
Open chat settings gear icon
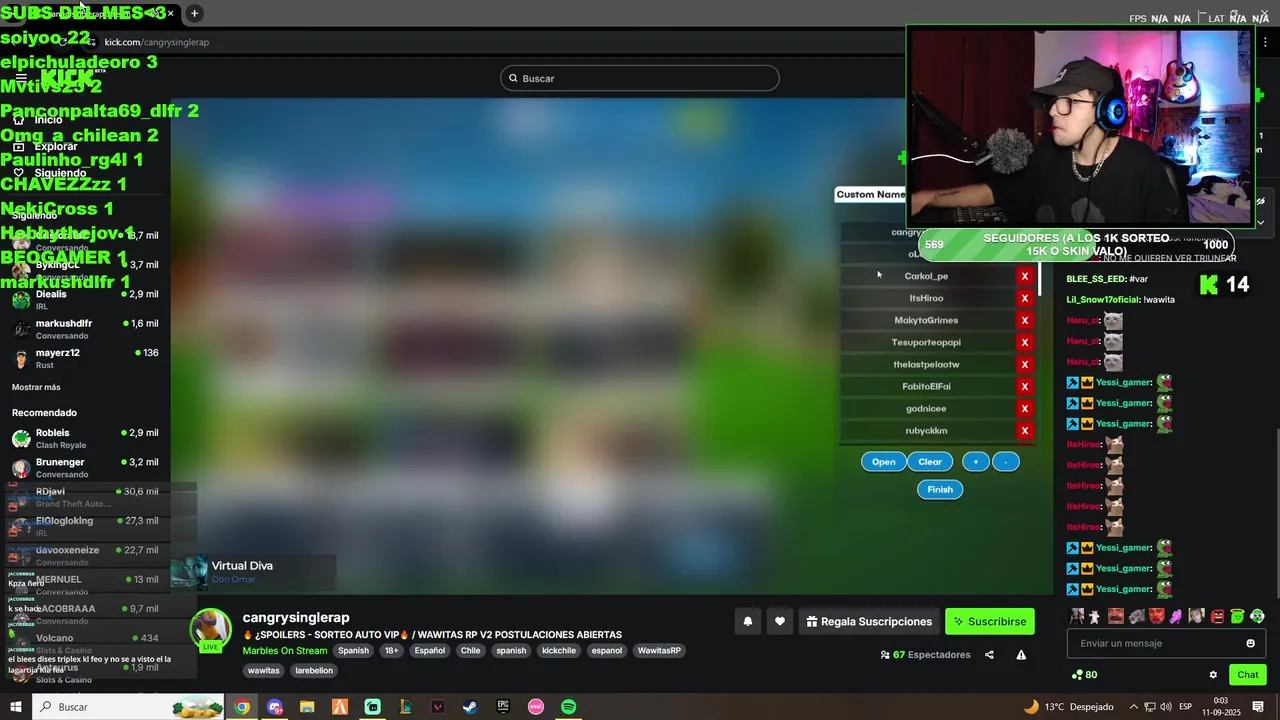tap(1213, 675)
